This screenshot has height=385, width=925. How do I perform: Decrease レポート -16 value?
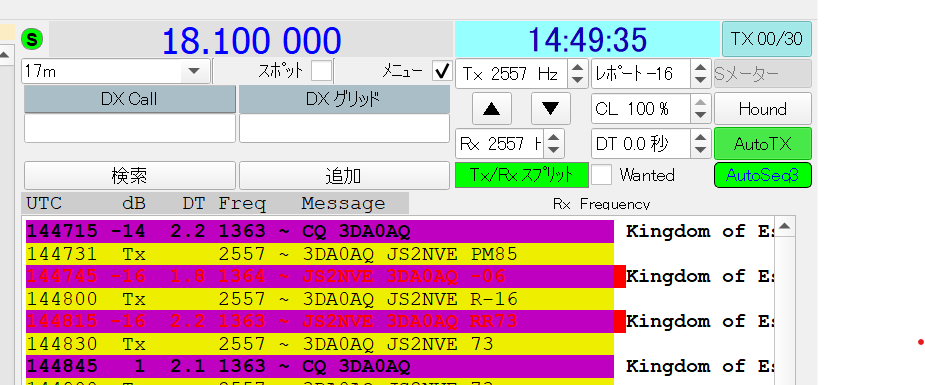click(700, 80)
